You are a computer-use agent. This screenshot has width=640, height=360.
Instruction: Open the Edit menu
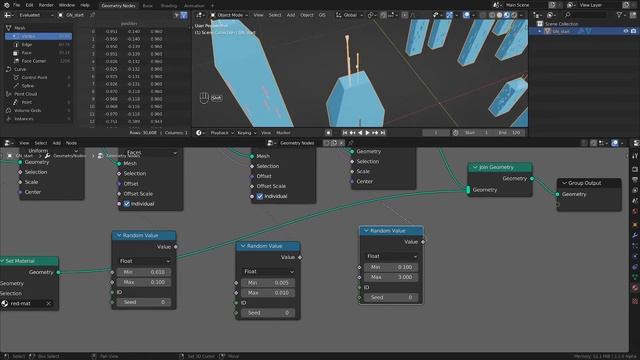coord(29,5)
